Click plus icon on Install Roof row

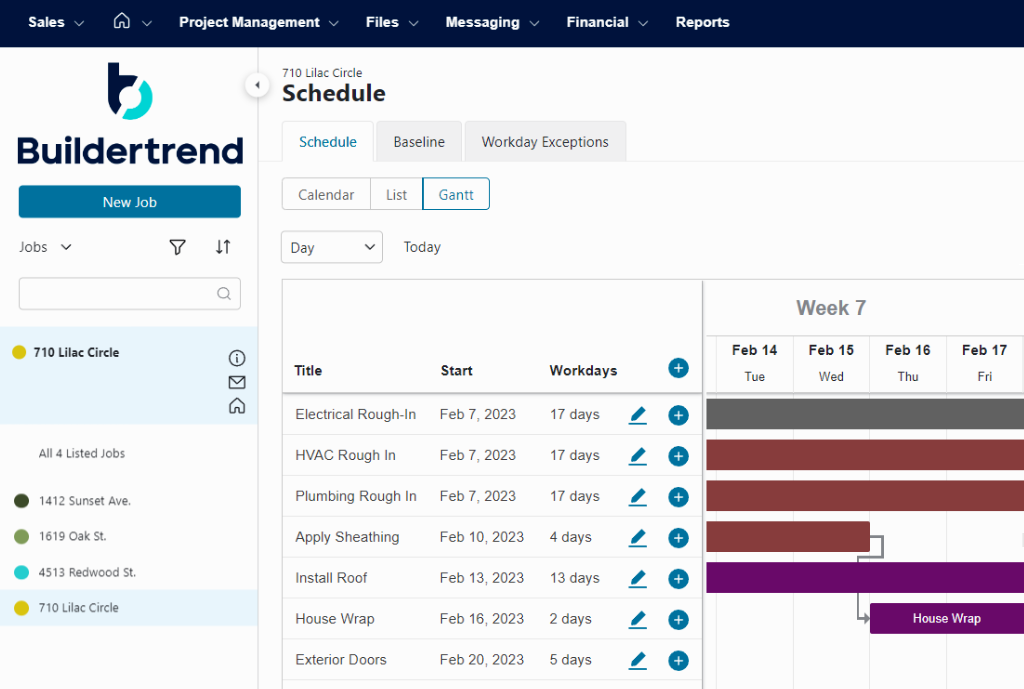point(678,579)
